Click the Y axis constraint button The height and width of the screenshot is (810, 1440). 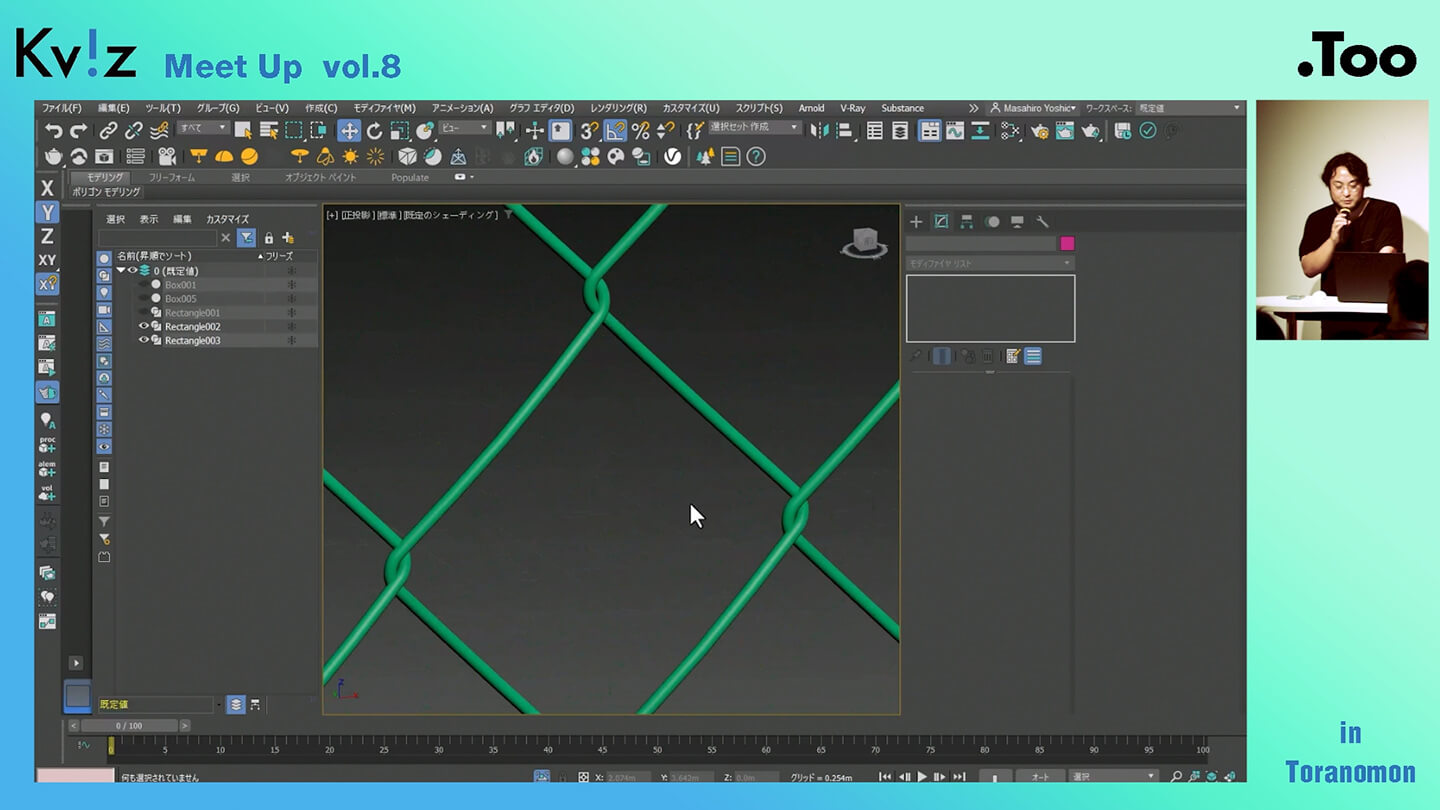(47, 212)
